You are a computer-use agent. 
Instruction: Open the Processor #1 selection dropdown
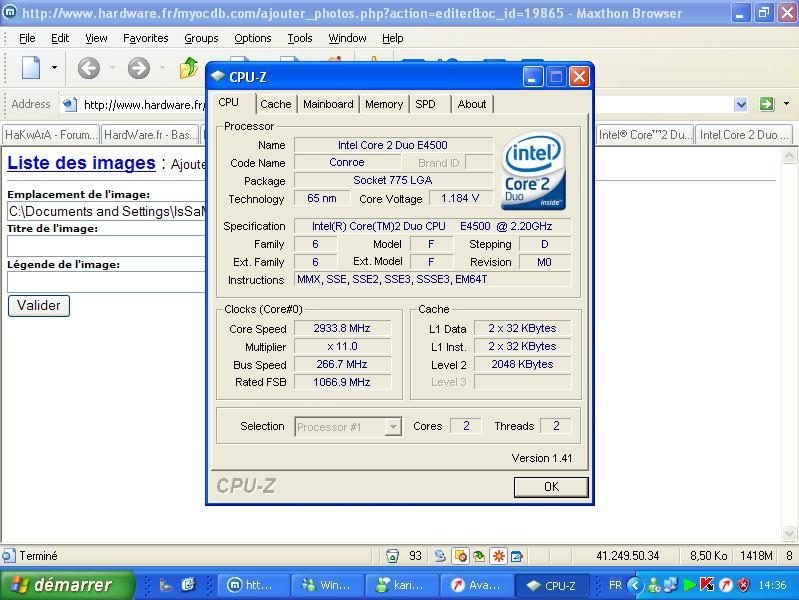(x=348, y=427)
